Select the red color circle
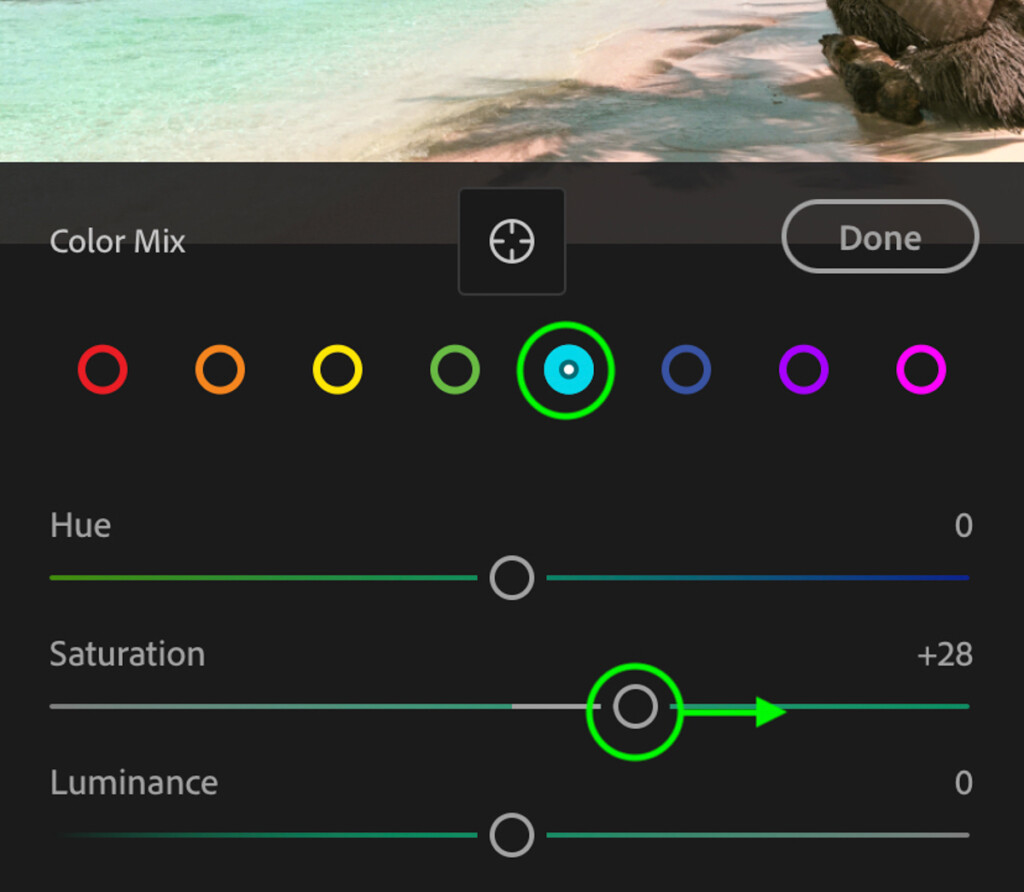1024x892 pixels. (103, 370)
